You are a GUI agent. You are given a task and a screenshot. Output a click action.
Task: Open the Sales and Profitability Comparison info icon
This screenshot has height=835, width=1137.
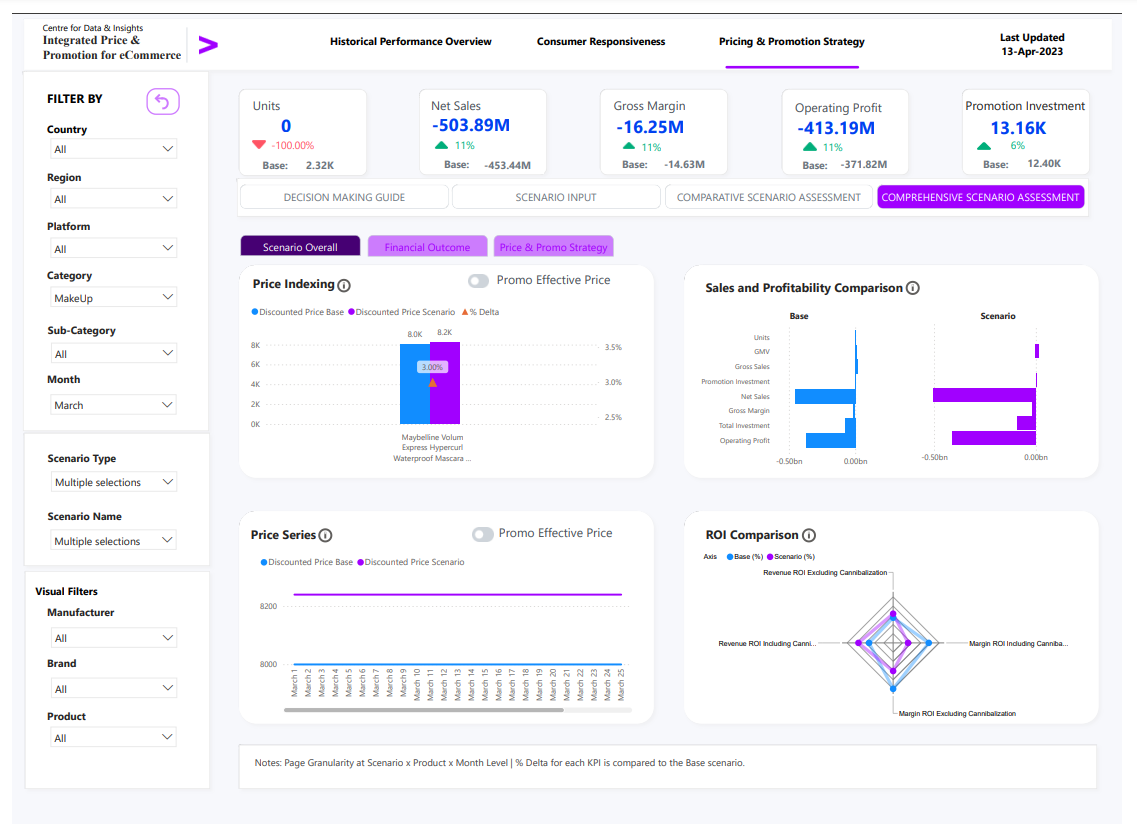[912, 288]
